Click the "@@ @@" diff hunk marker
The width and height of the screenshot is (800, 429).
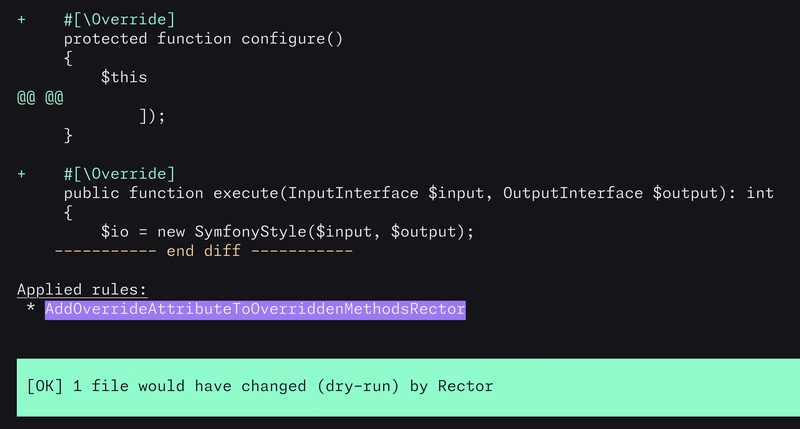tap(40, 97)
